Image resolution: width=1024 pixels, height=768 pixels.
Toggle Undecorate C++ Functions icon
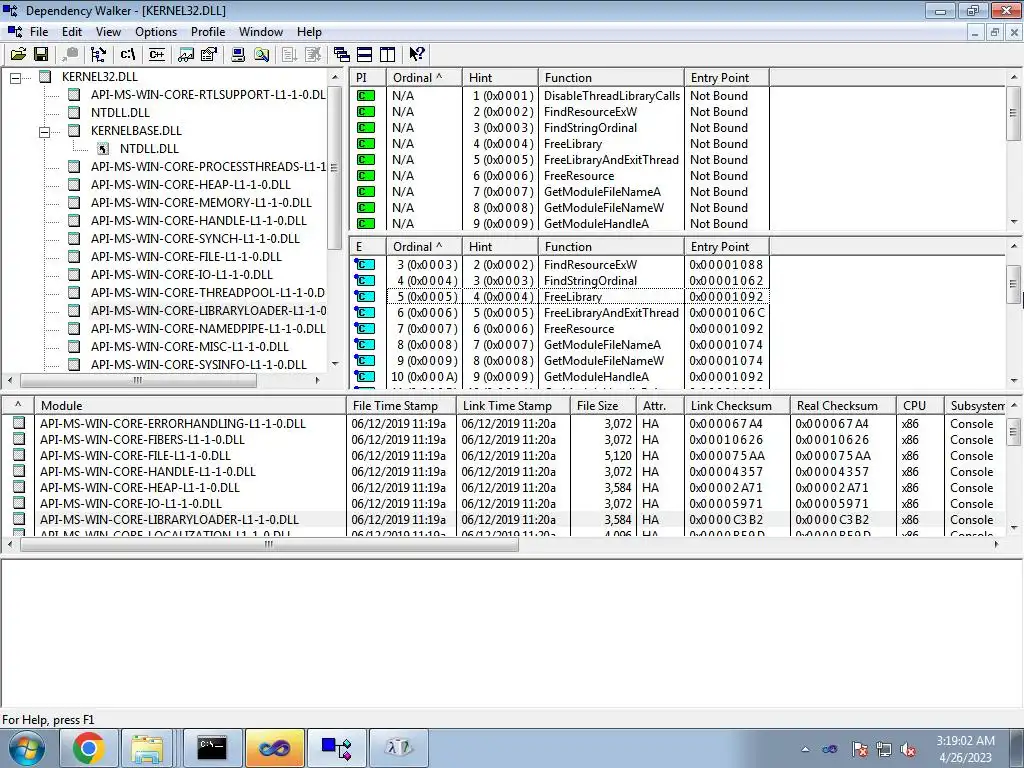156,54
